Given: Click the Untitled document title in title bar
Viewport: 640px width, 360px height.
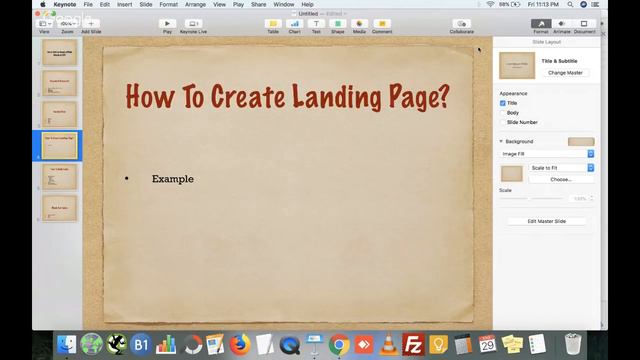Looking at the screenshot, I should (308, 13).
